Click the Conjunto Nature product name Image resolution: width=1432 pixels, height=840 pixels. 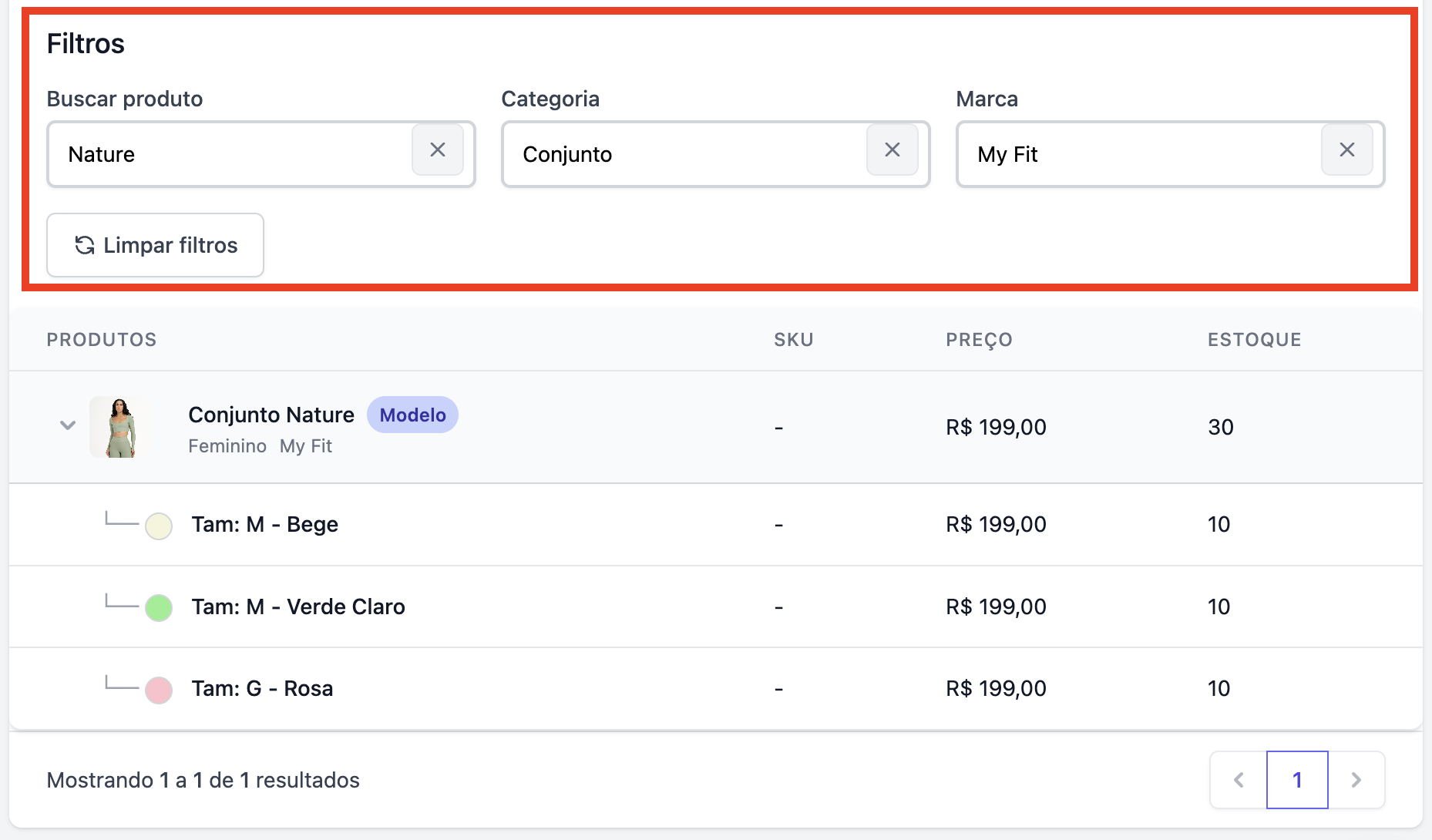pos(271,415)
